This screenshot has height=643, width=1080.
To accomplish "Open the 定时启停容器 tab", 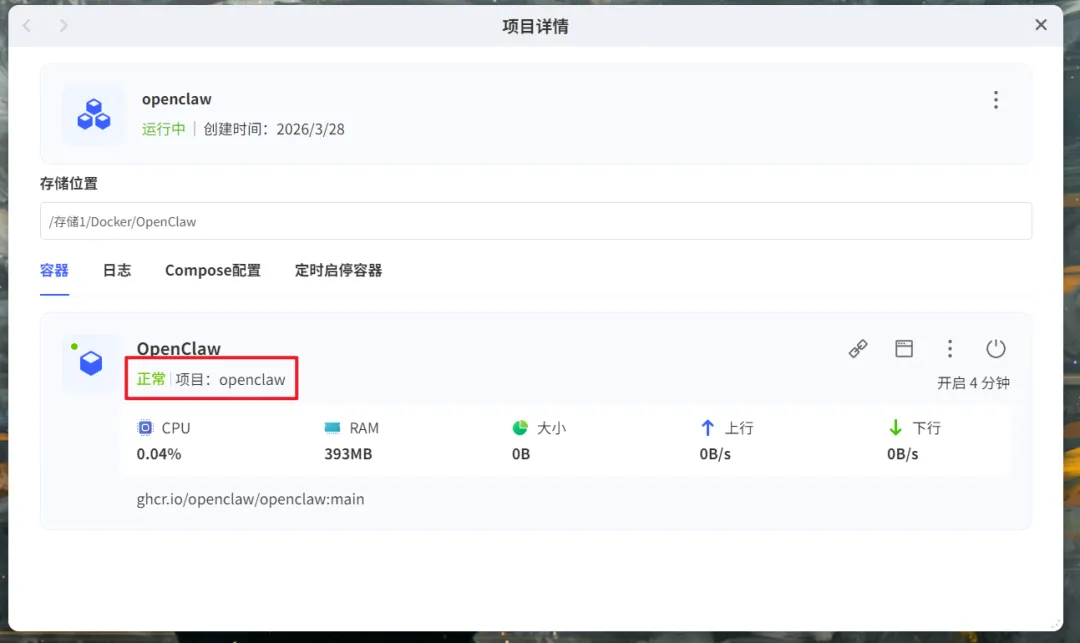I will pyautogui.click(x=338, y=270).
